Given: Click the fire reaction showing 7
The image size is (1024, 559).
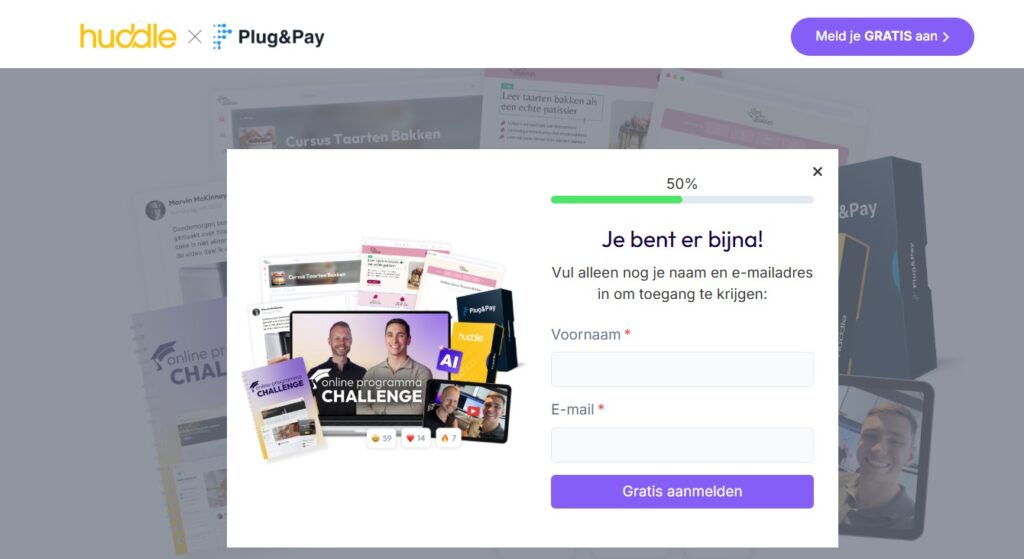Looking at the screenshot, I should tap(449, 438).
